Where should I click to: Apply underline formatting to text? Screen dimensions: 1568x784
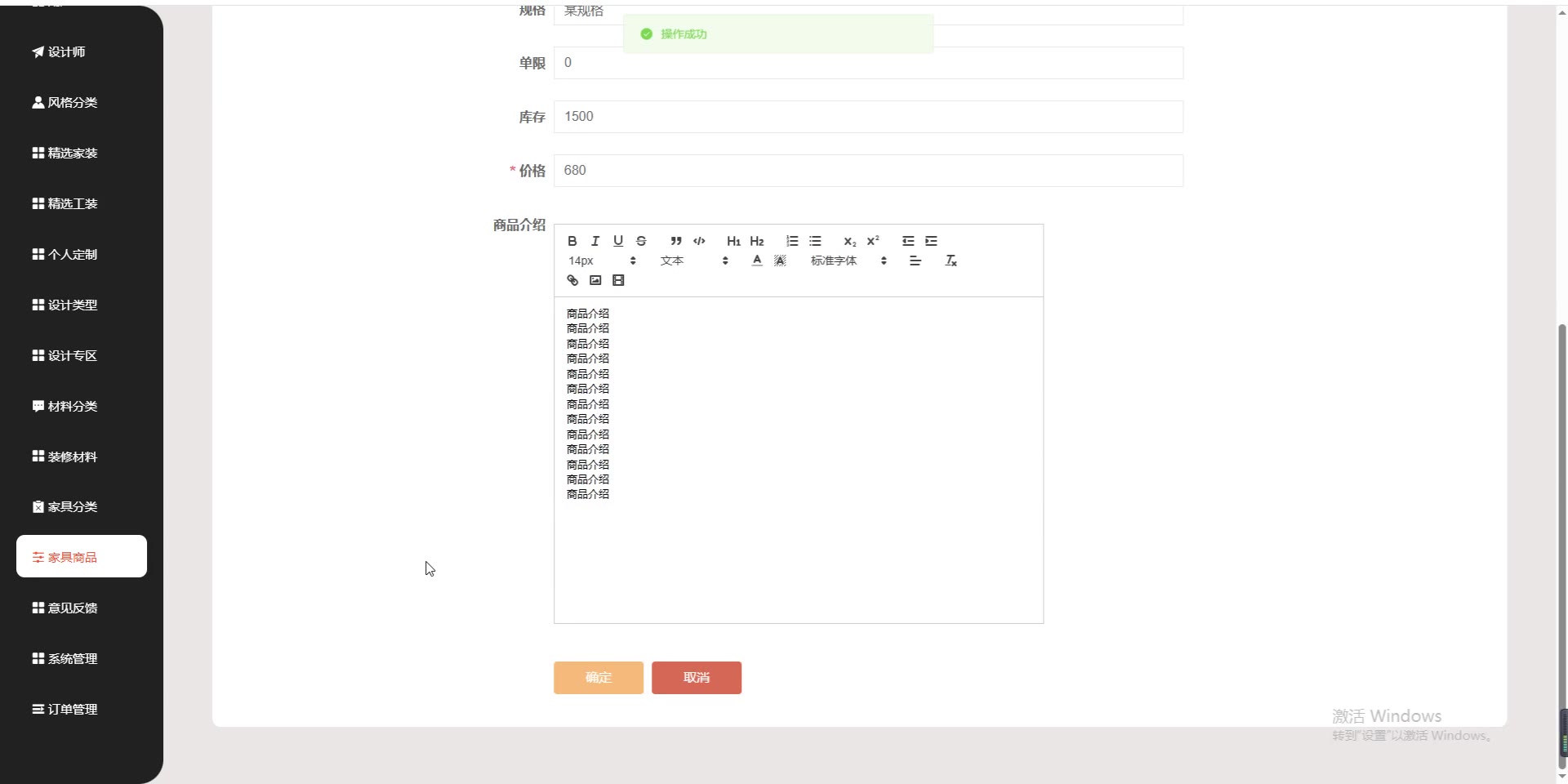618,241
